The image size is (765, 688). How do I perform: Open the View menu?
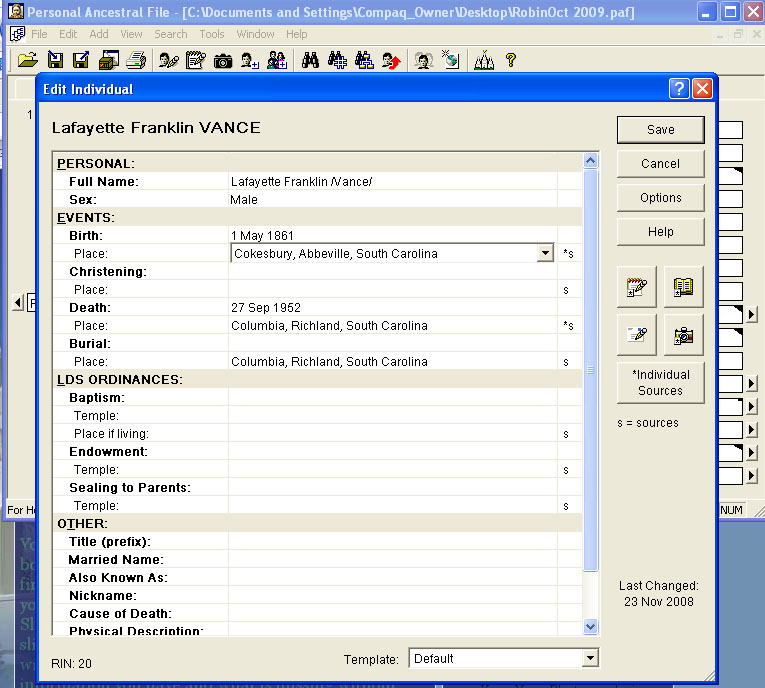(131, 34)
